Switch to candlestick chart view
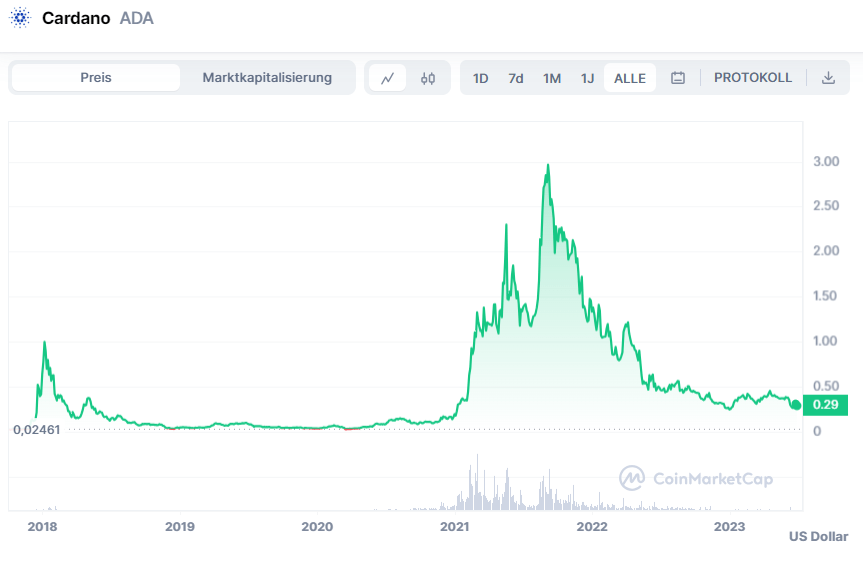The width and height of the screenshot is (863, 566). [x=428, y=78]
